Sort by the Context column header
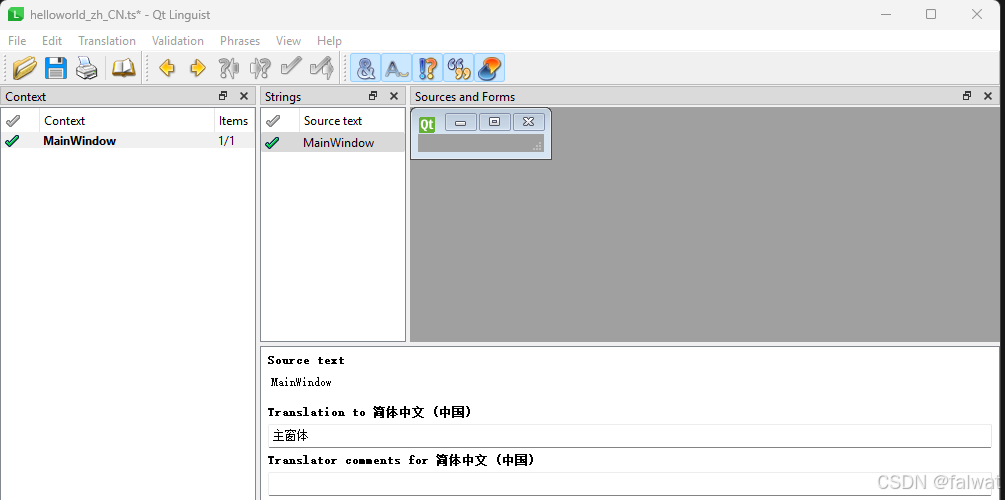This screenshot has height=500, width=1005. pos(127,121)
